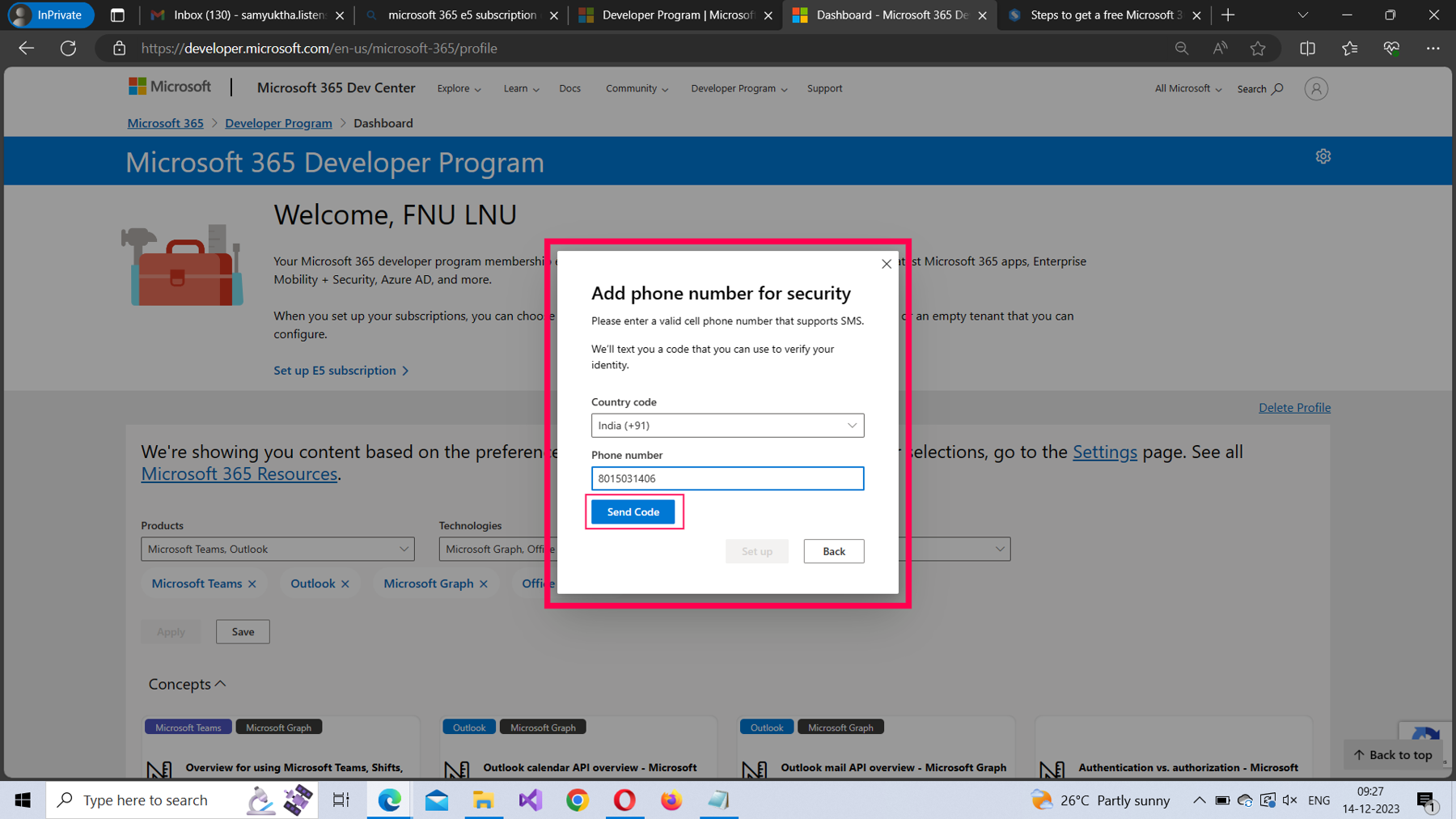Expand the Developer Program menu
Image resolution: width=1456 pixels, height=819 pixels.
coord(739,88)
